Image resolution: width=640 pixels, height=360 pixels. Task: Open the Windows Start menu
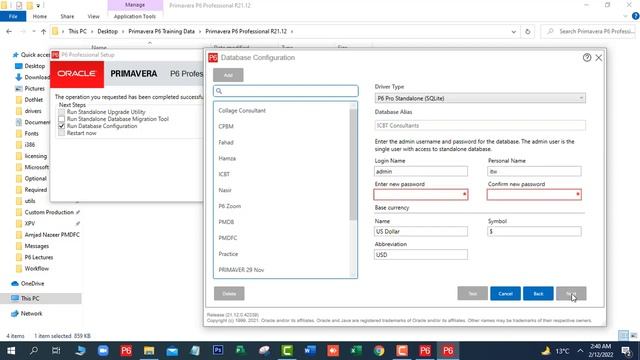(11, 351)
